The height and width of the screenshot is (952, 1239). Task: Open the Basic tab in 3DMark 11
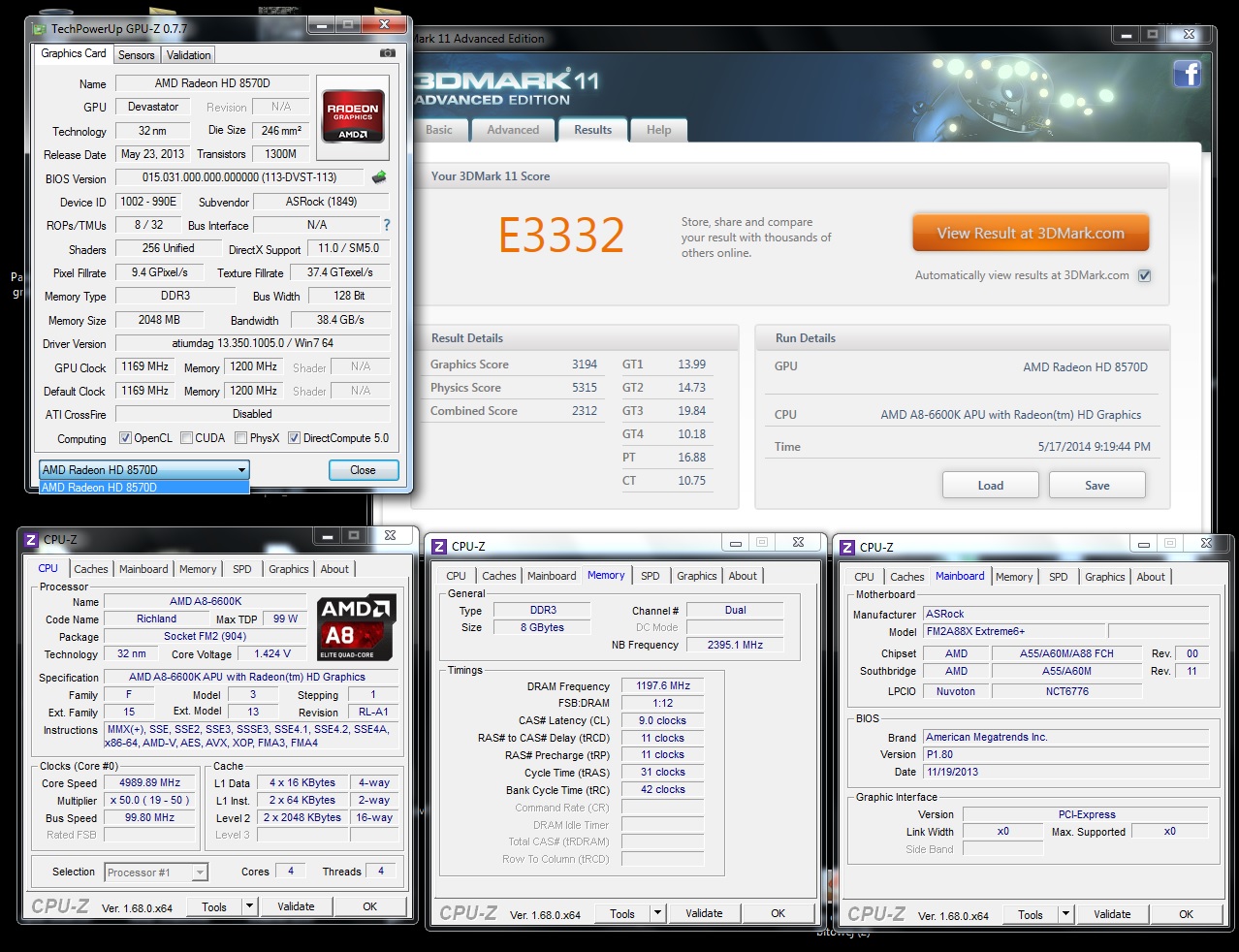click(439, 130)
